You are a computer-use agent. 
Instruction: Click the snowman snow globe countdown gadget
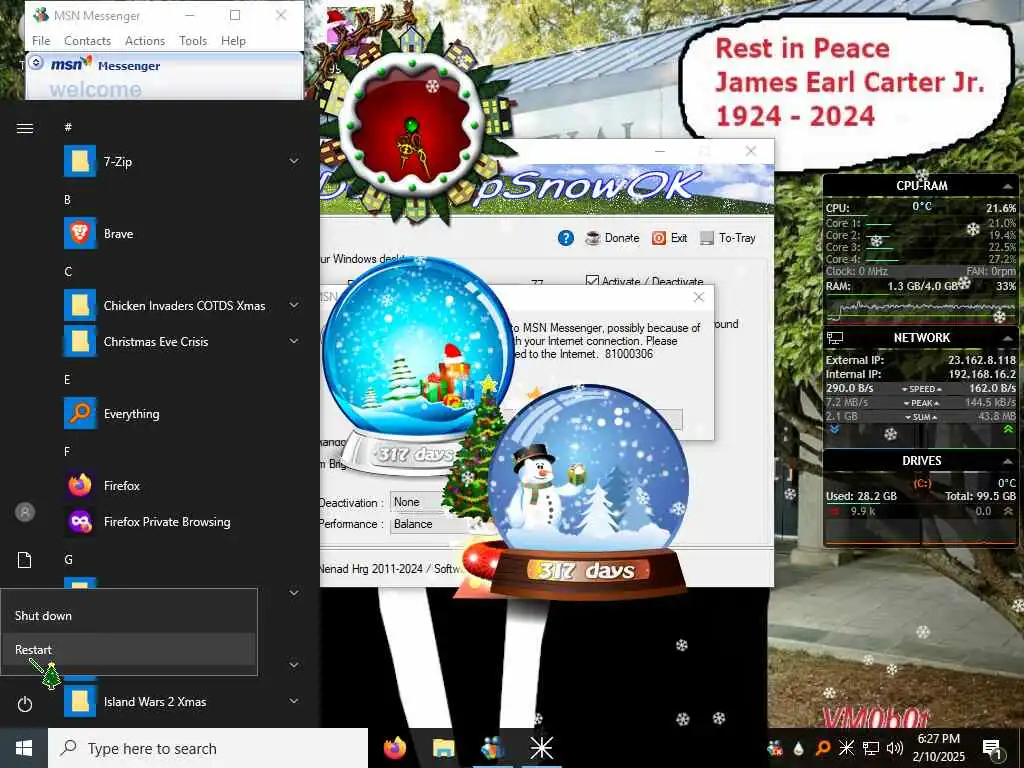(x=586, y=493)
